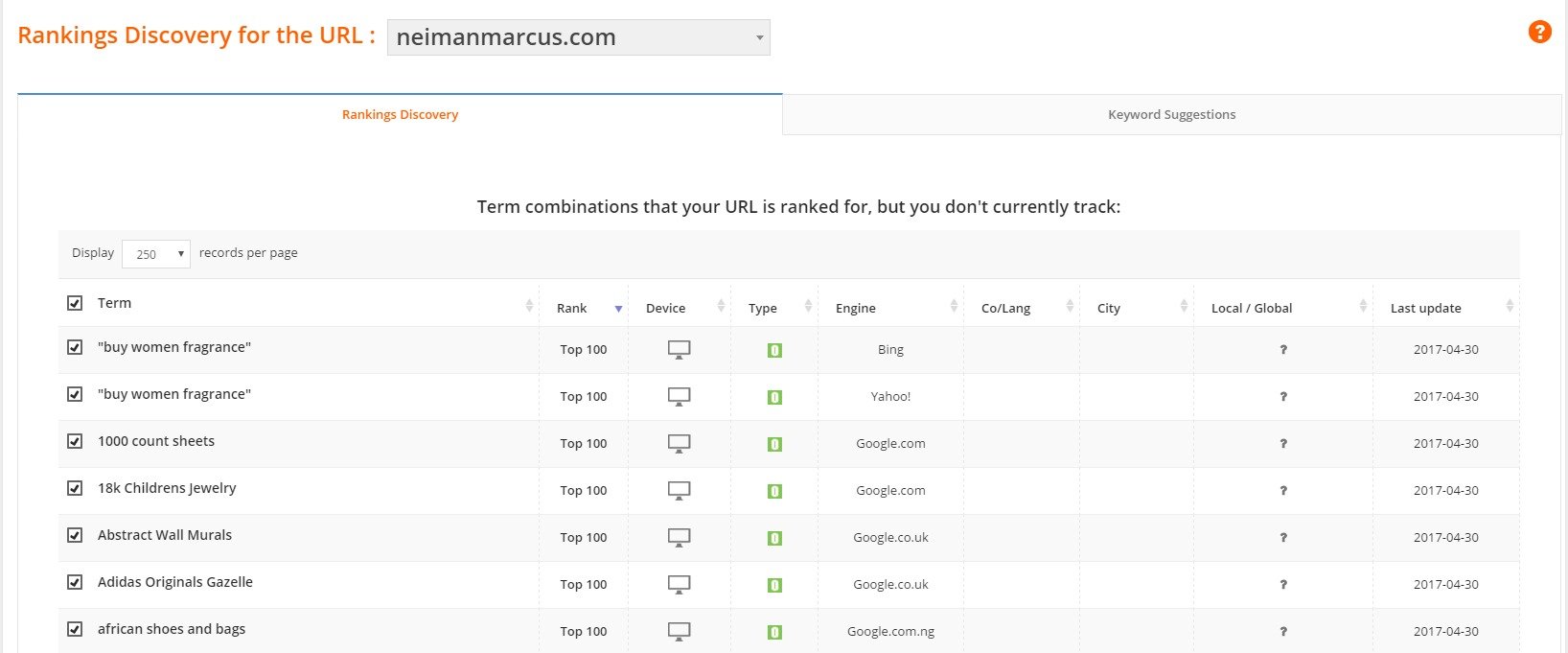Open the orange help question mark icon
The width and height of the screenshot is (1568, 653).
coord(1539,32)
